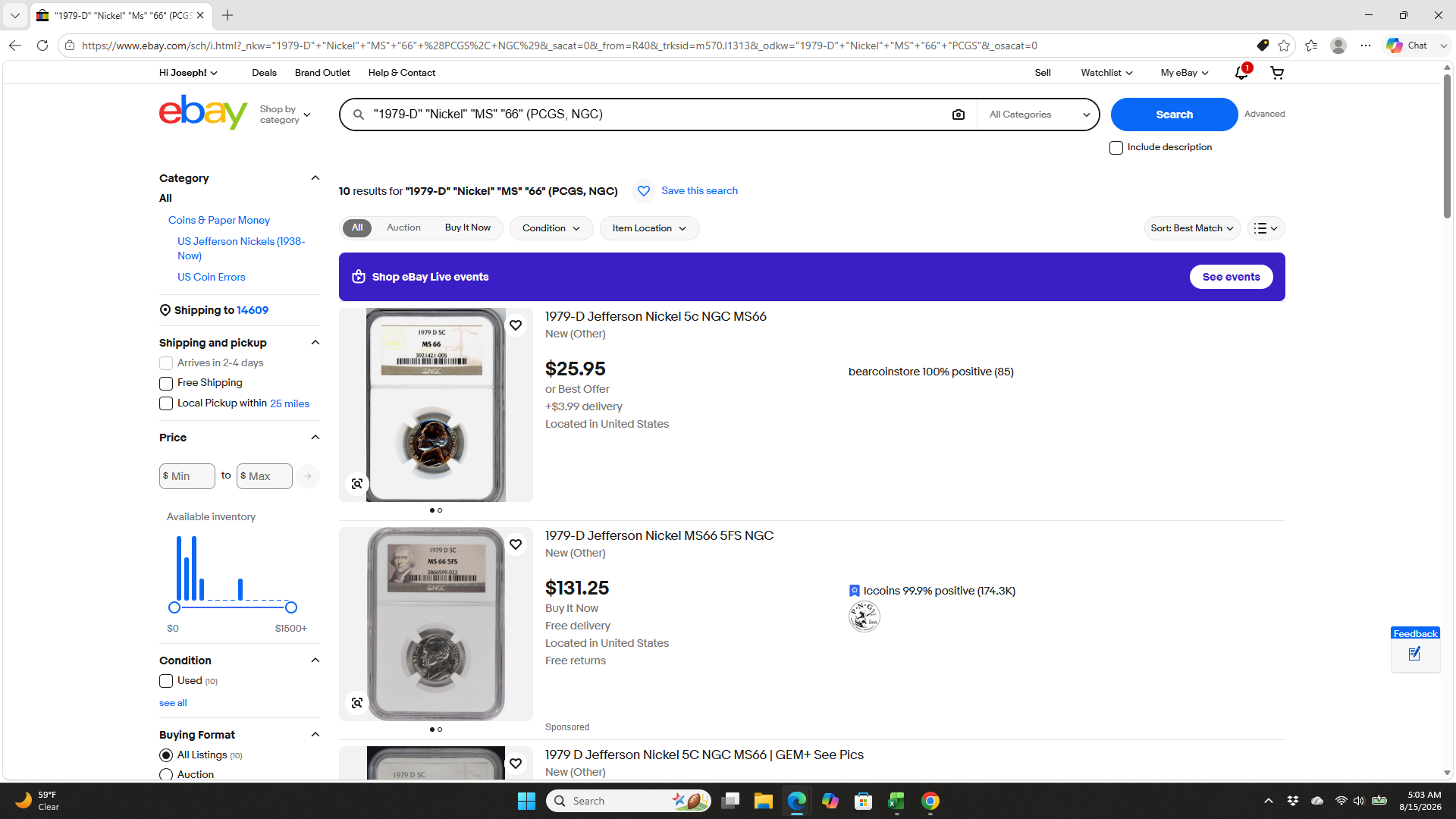Click the browser back arrow

(x=15, y=45)
